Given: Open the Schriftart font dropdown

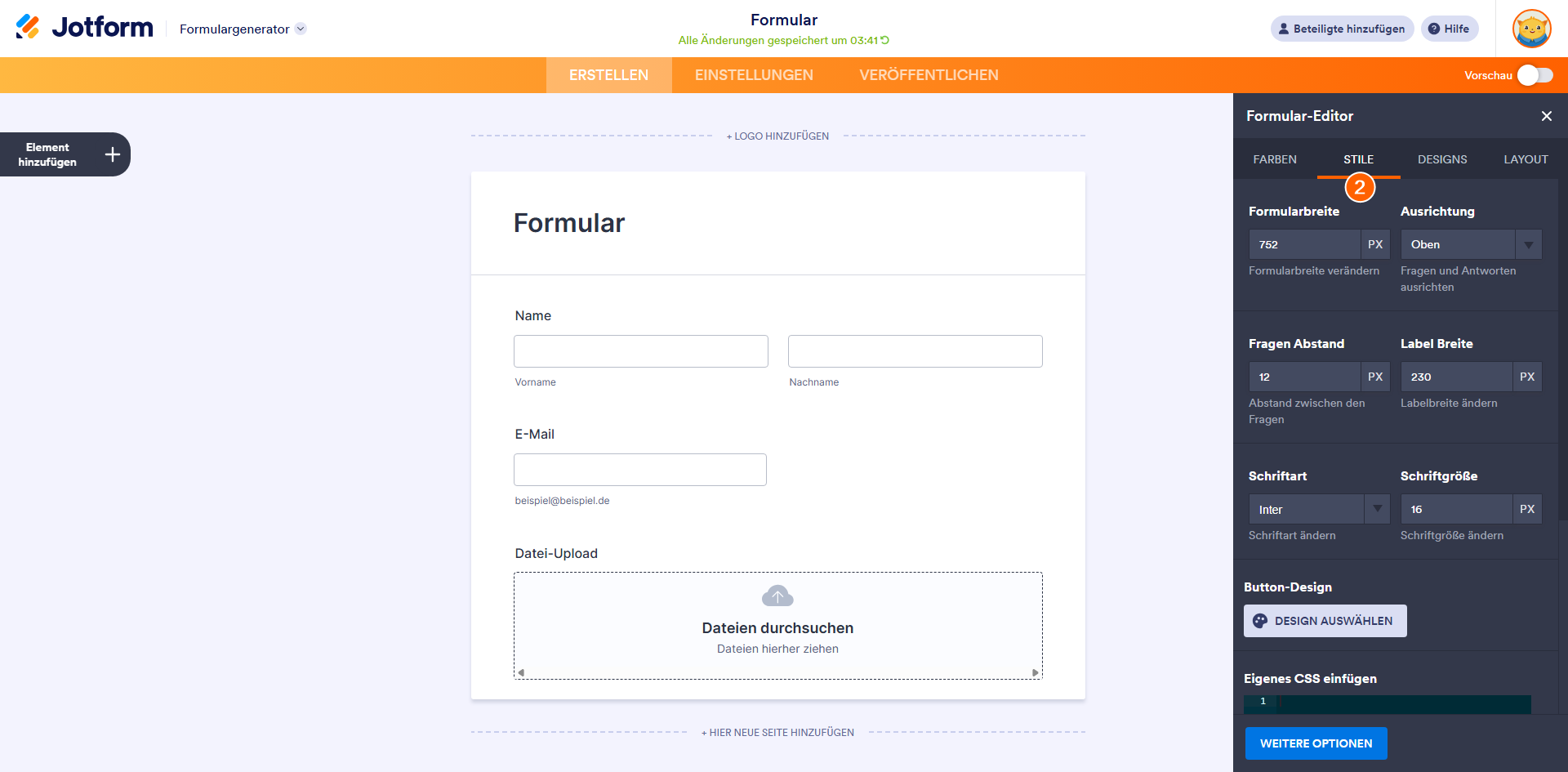Looking at the screenshot, I should click(1377, 509).
